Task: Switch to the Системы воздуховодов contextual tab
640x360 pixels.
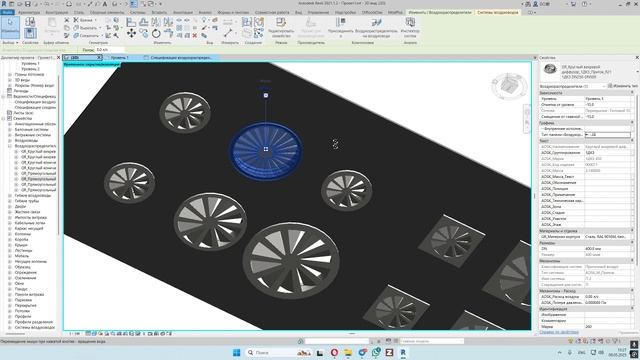Action: [x=498, y=12]
